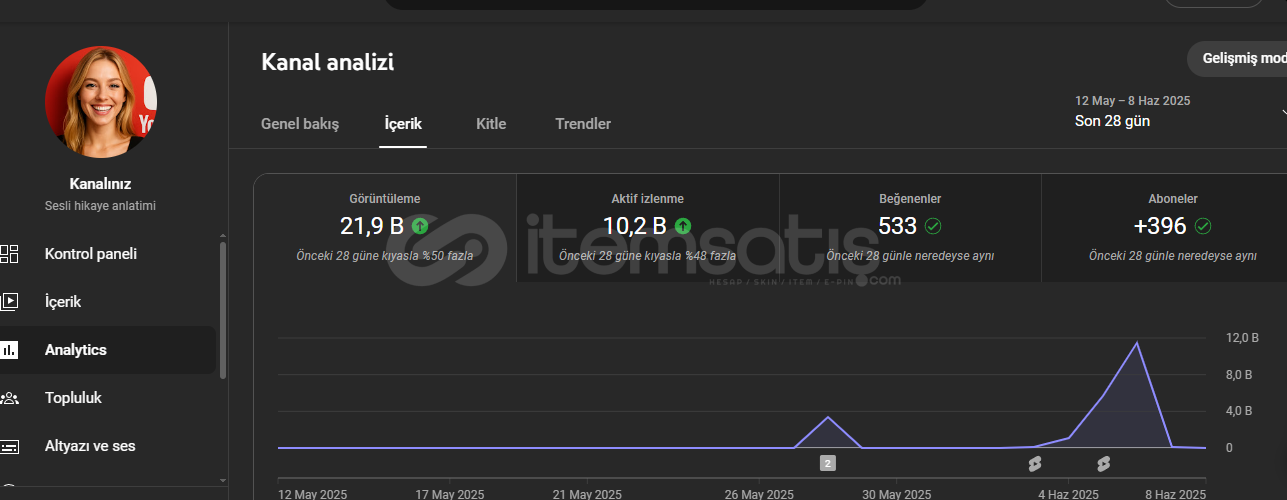Image resolution: width=1287 pixels, height=500 pixels.
Task: Select the Analytics bar chart icon
Action: pyautogui.click(x=9, y=350)
